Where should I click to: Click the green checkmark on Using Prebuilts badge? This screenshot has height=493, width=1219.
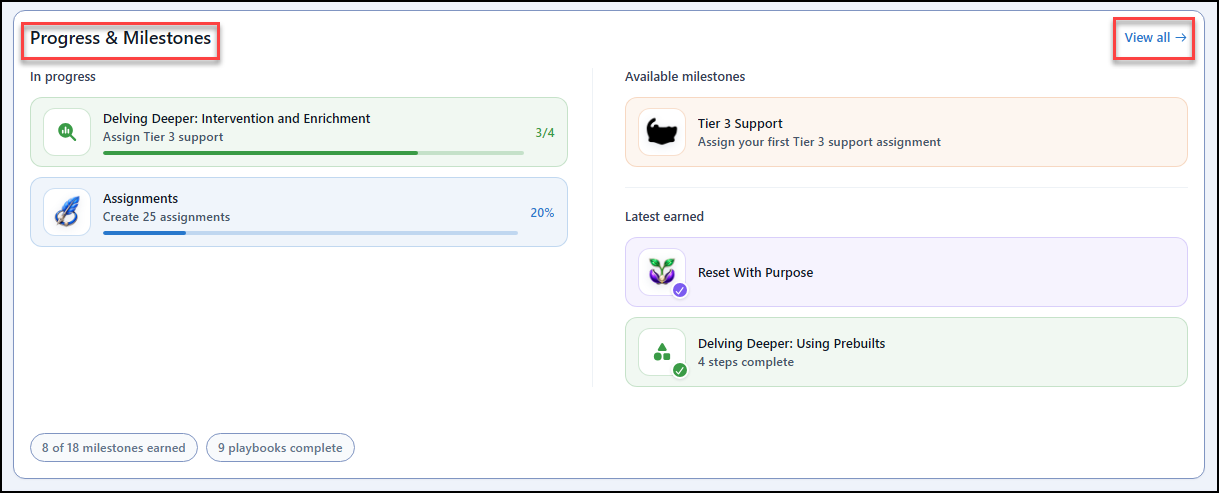click(680, 370)
